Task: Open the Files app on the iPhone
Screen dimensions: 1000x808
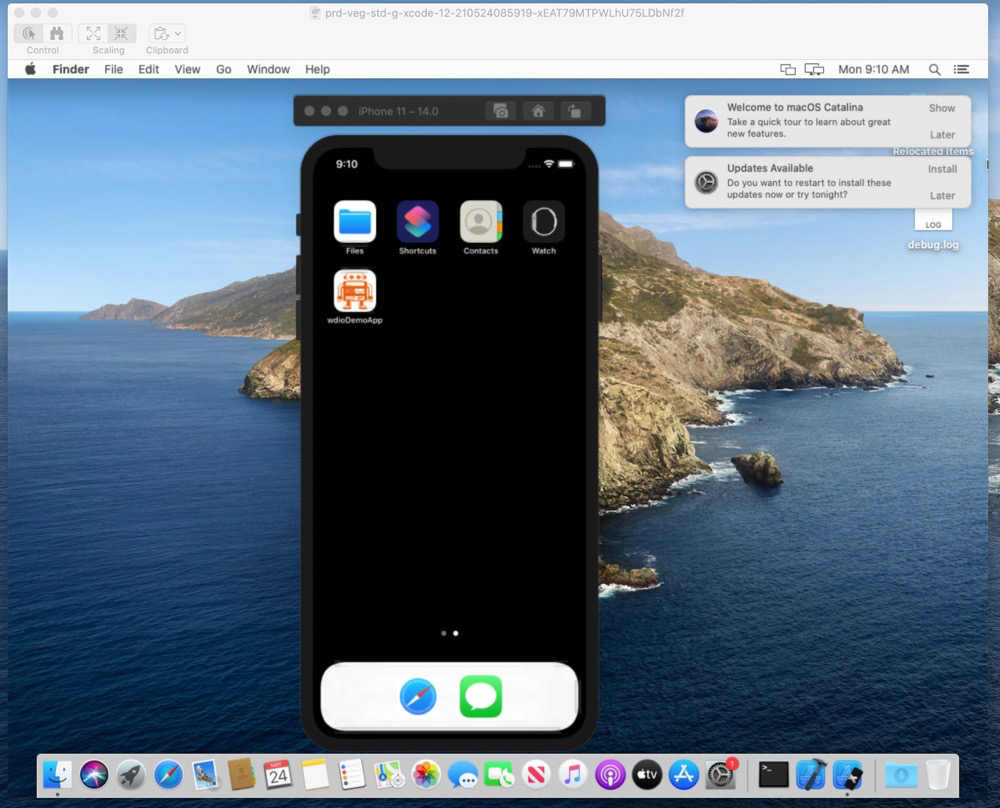Action: [355, 222]
